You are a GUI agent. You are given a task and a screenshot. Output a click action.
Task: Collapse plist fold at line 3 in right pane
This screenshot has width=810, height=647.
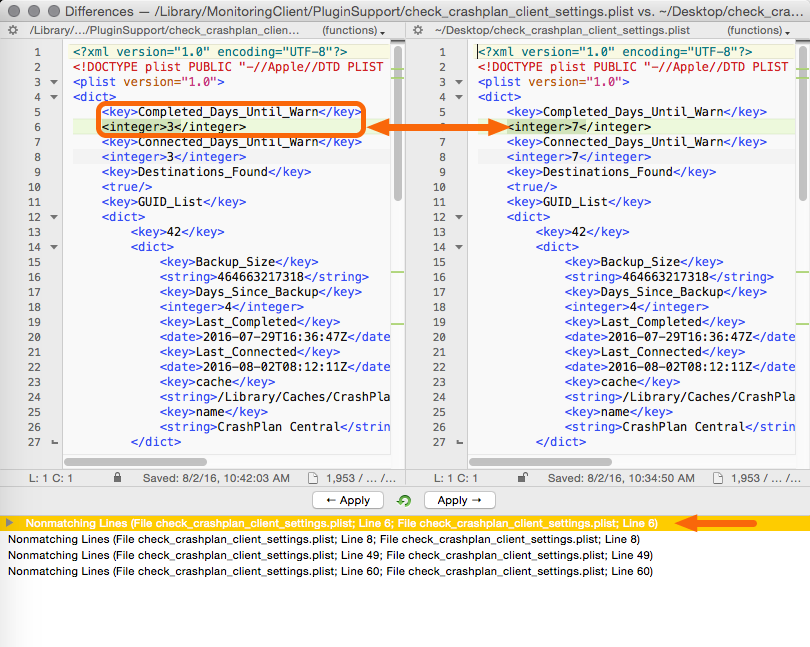point(459,82)
